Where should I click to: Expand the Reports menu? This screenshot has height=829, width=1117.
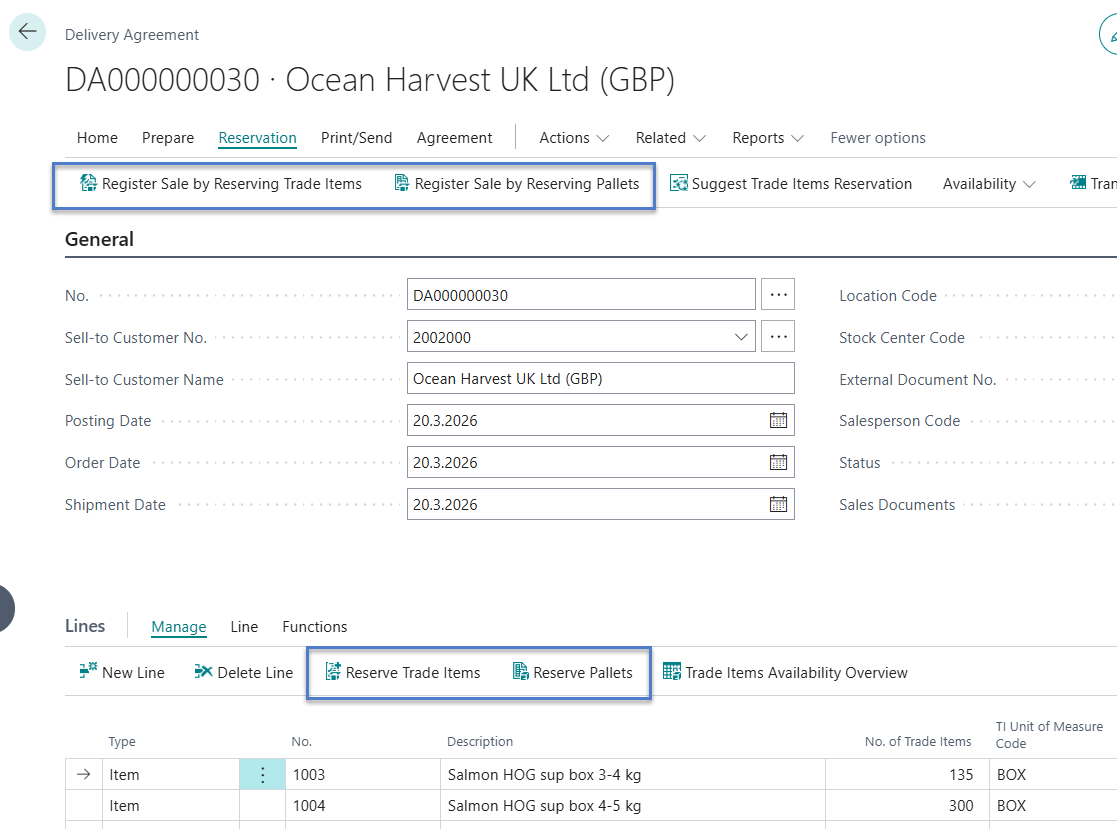[767, 138]
